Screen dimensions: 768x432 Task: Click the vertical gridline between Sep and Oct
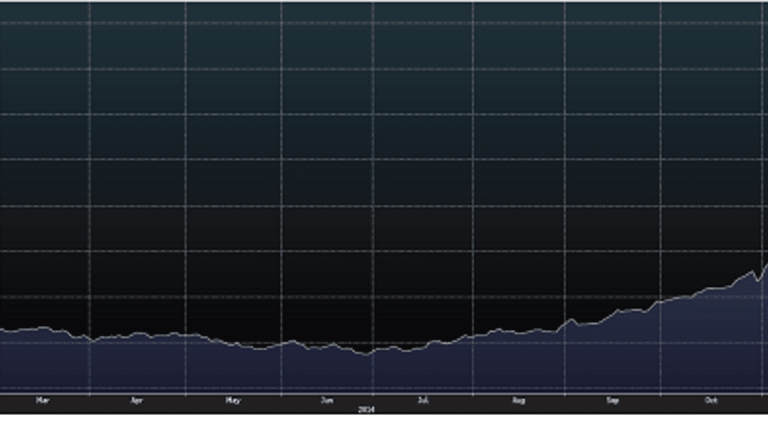click(x=661, y=200)
